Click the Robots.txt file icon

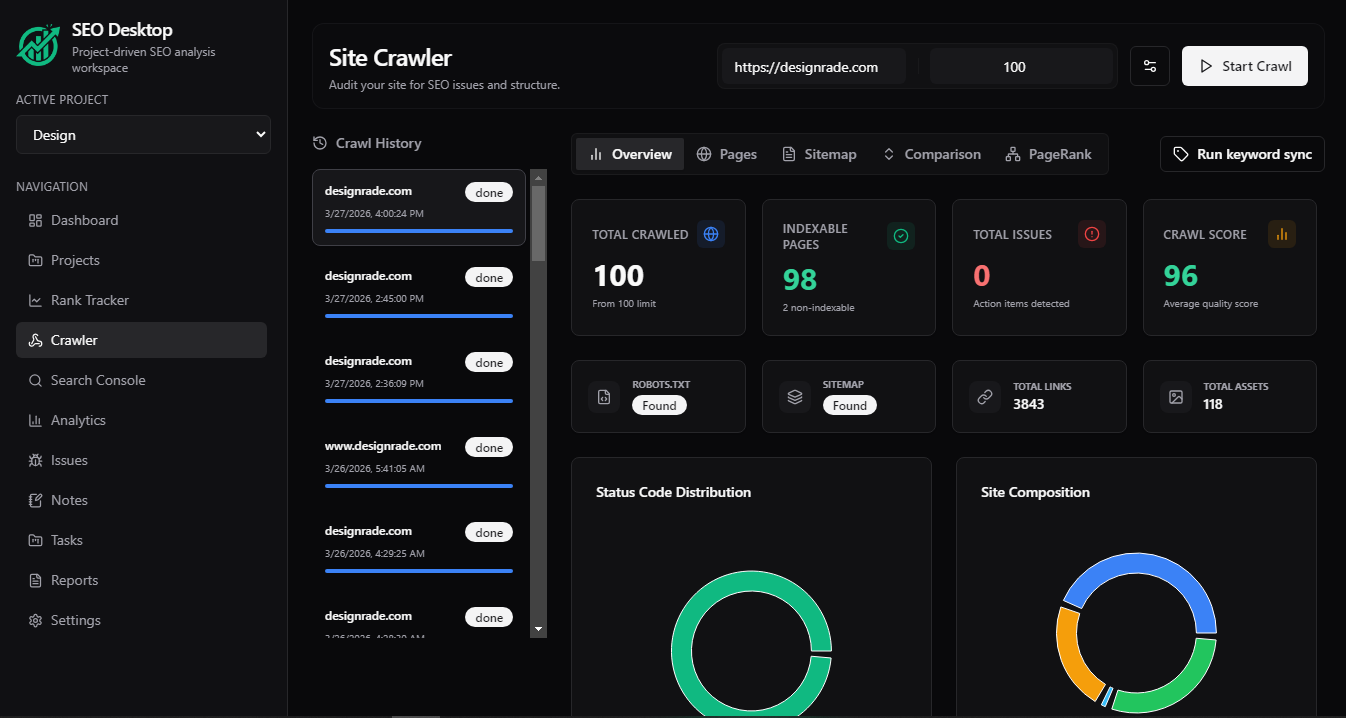tap(604, 396)
